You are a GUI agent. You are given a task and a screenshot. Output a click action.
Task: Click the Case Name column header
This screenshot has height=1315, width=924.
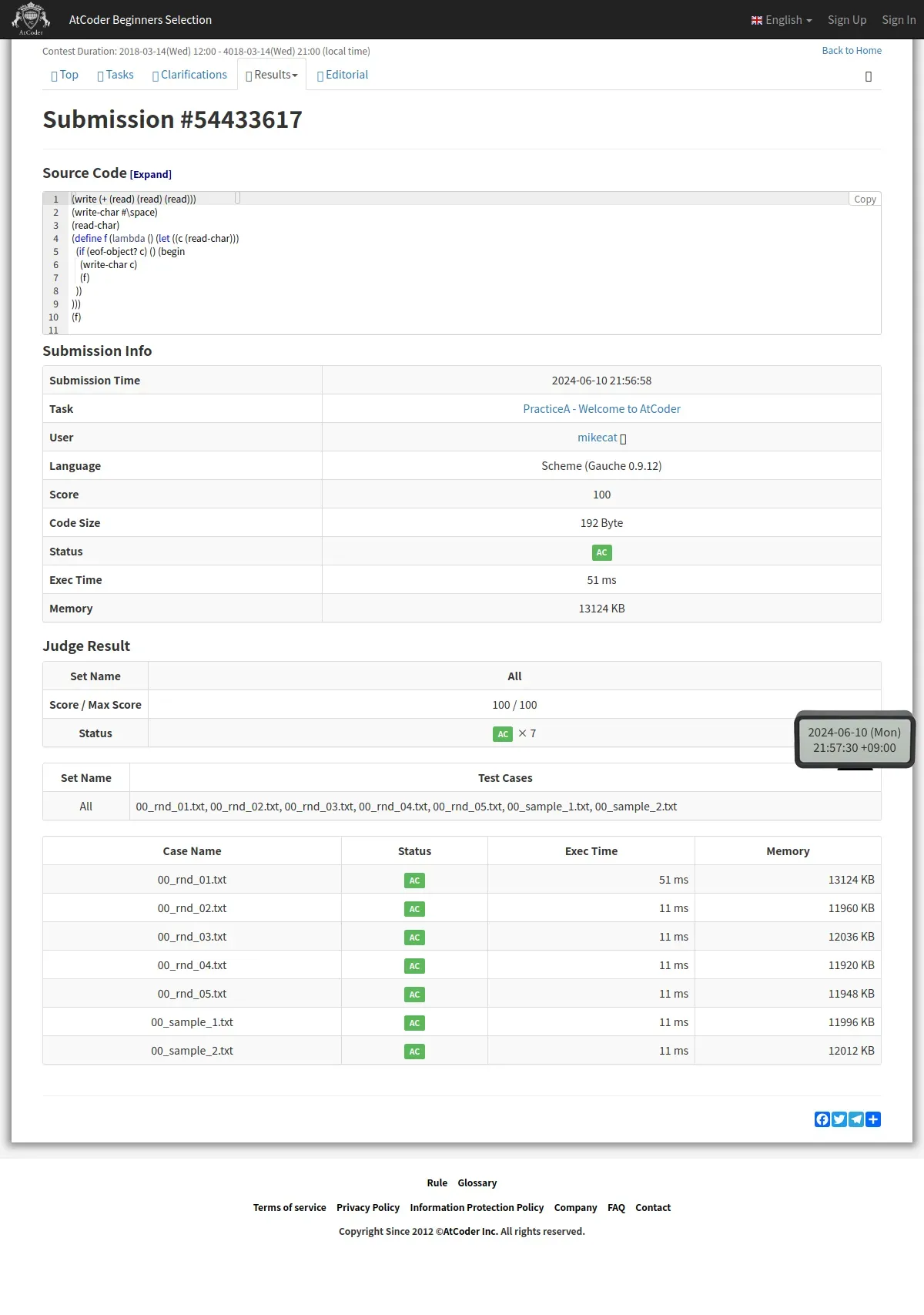click(x=192, y=851)
